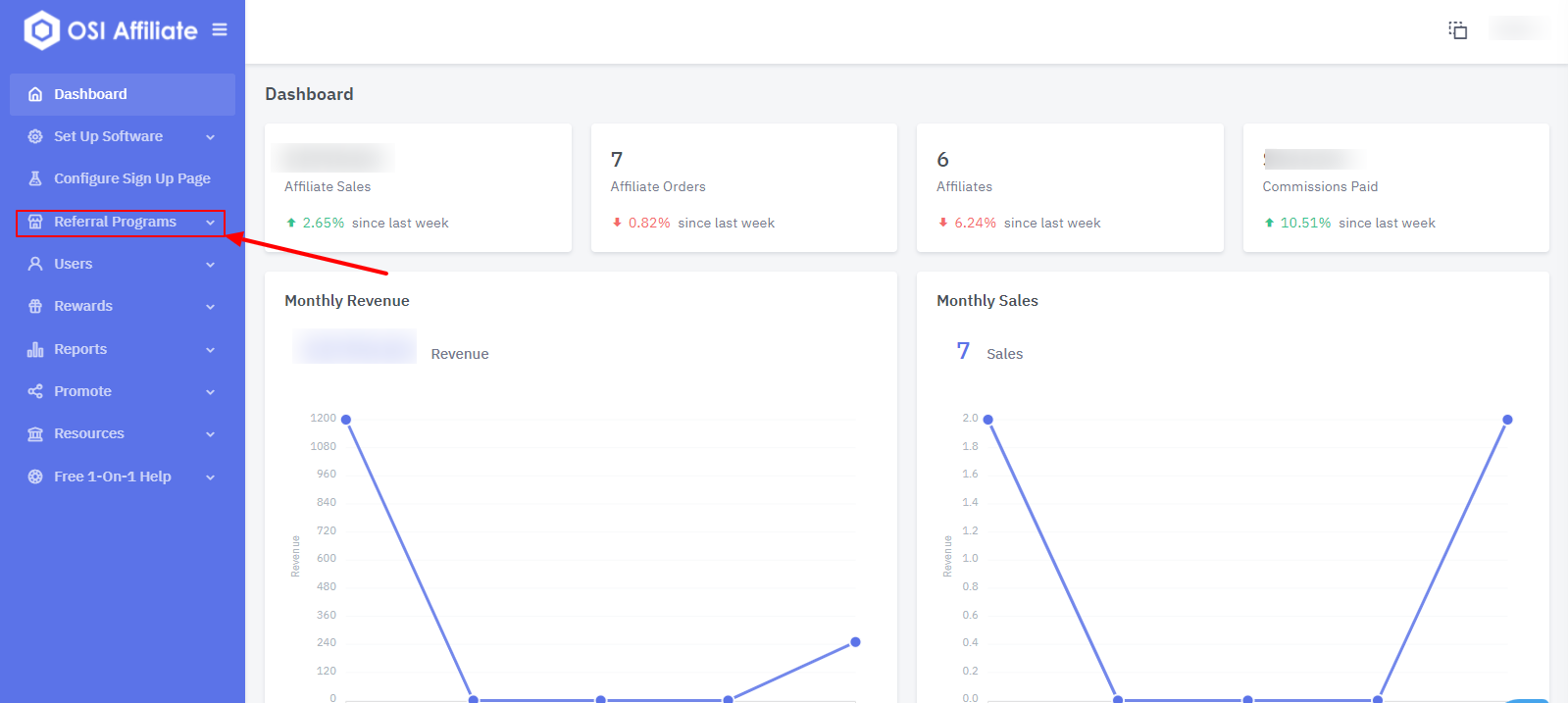Viewport: 1568px width, 703px height.
Task: Click the 1200 point on Monthly Revenue chart
Action: pyautogui.click(x=346, y=420)
